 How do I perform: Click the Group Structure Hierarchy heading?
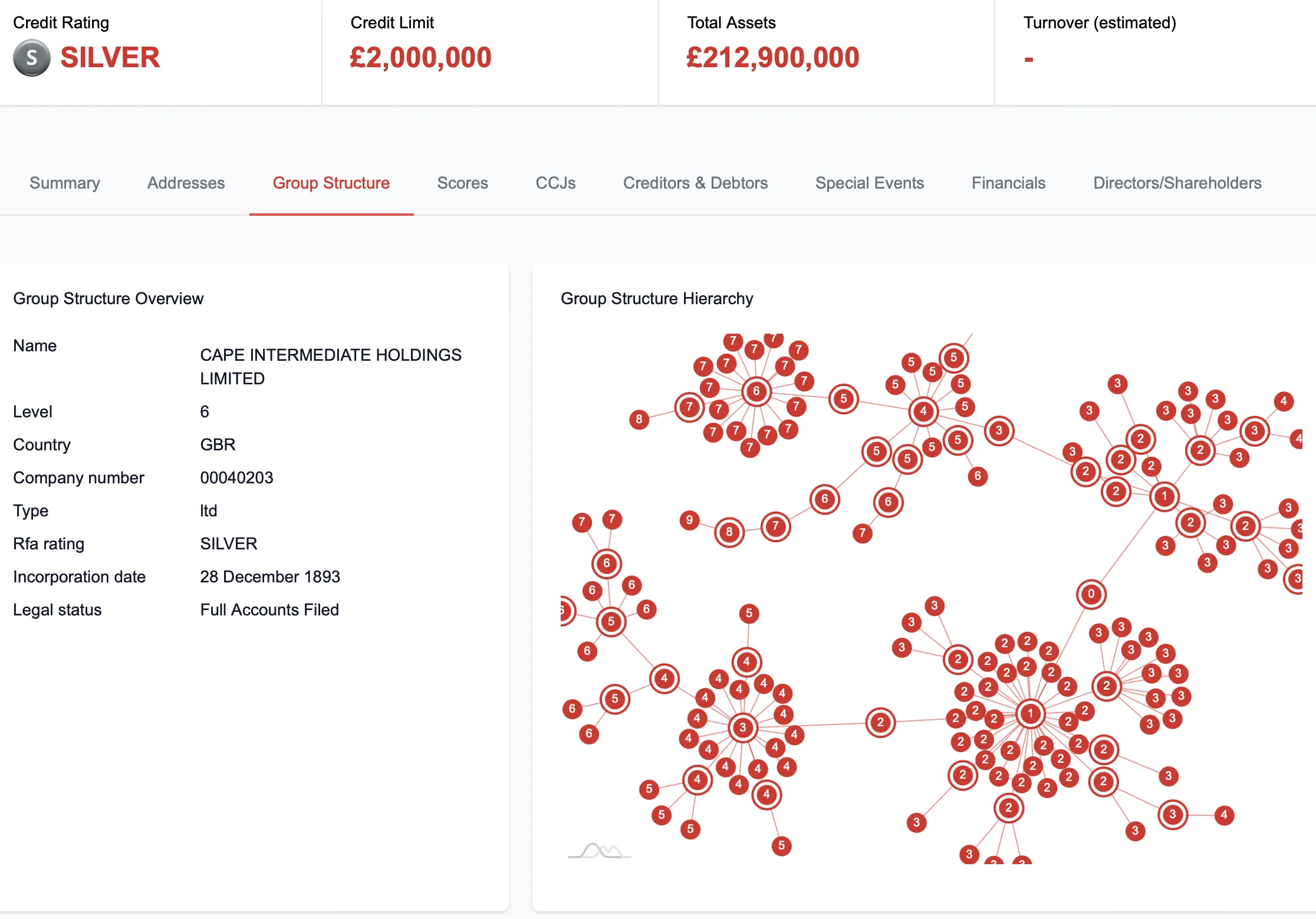pos(657,298)
